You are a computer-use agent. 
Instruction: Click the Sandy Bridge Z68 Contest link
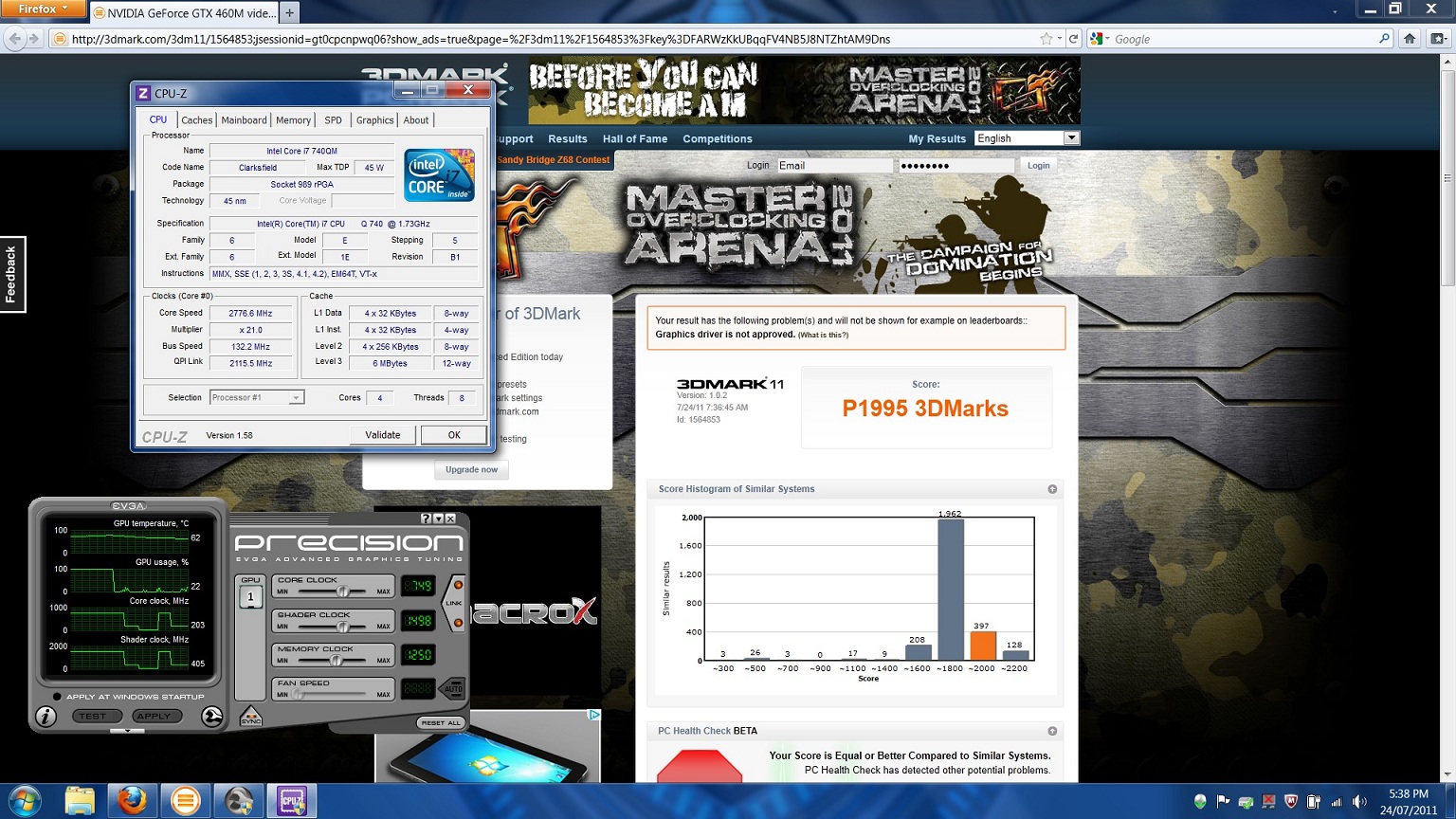[x=553, y=159]
